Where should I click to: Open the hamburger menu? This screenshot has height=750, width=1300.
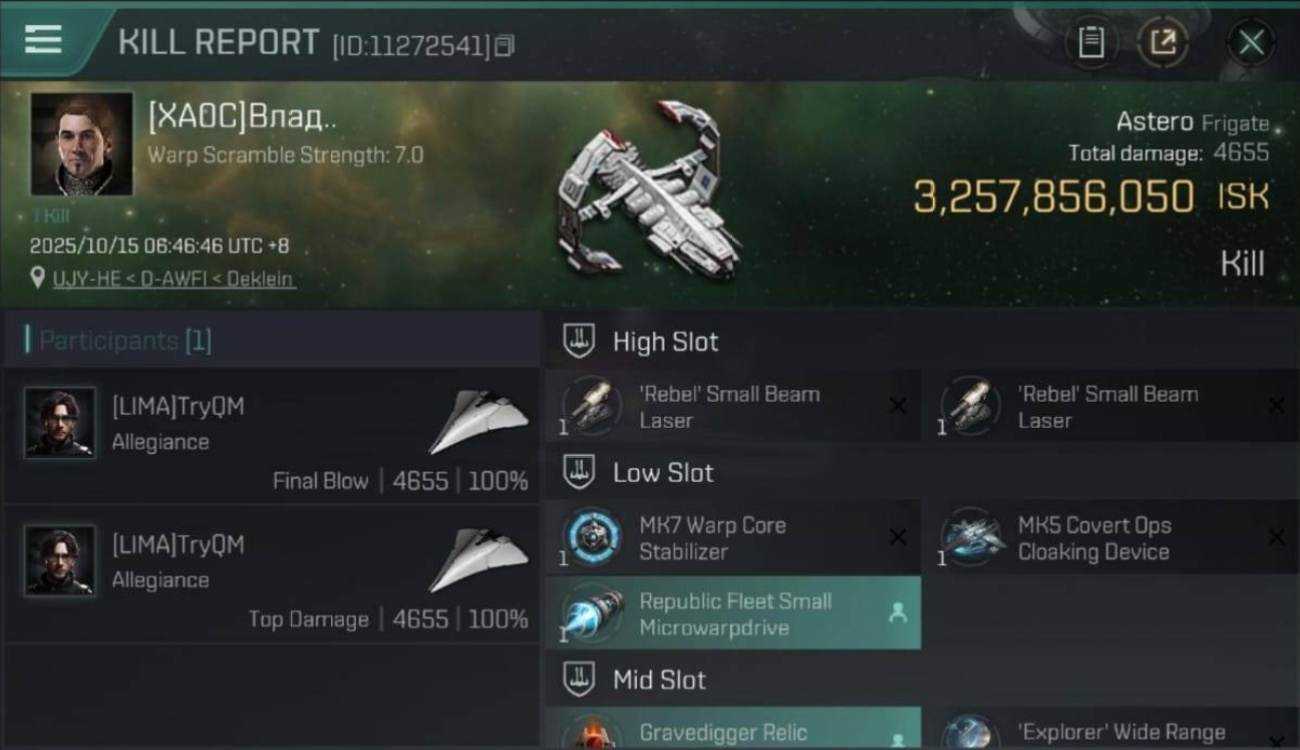point(43,40)
